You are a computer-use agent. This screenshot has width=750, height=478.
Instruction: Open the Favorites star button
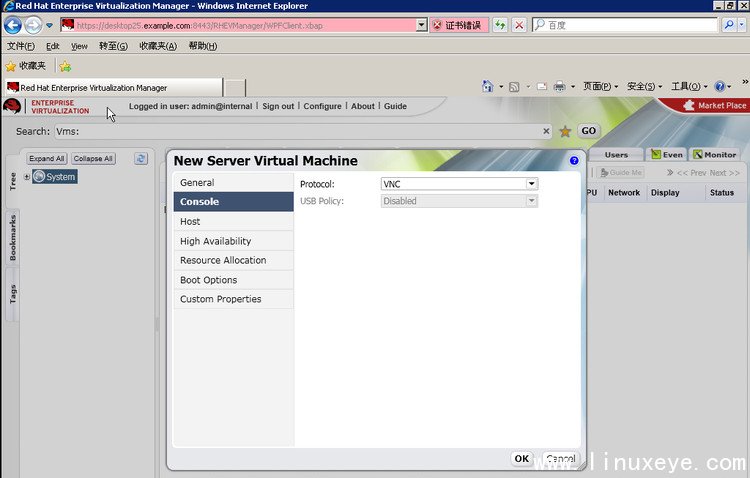(x=26, y=66)
